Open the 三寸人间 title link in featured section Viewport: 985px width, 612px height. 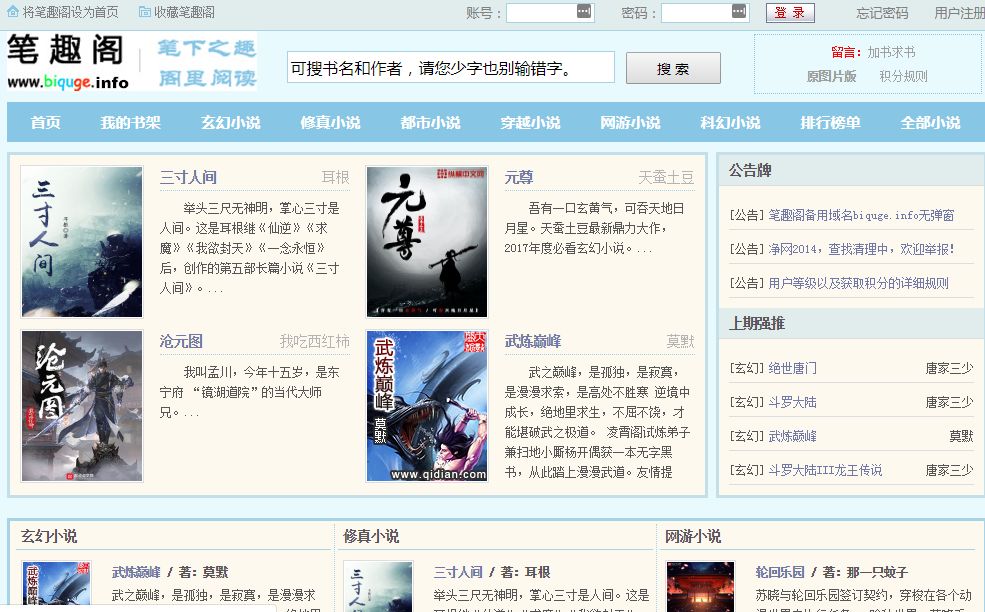click(x=188, y=177)
